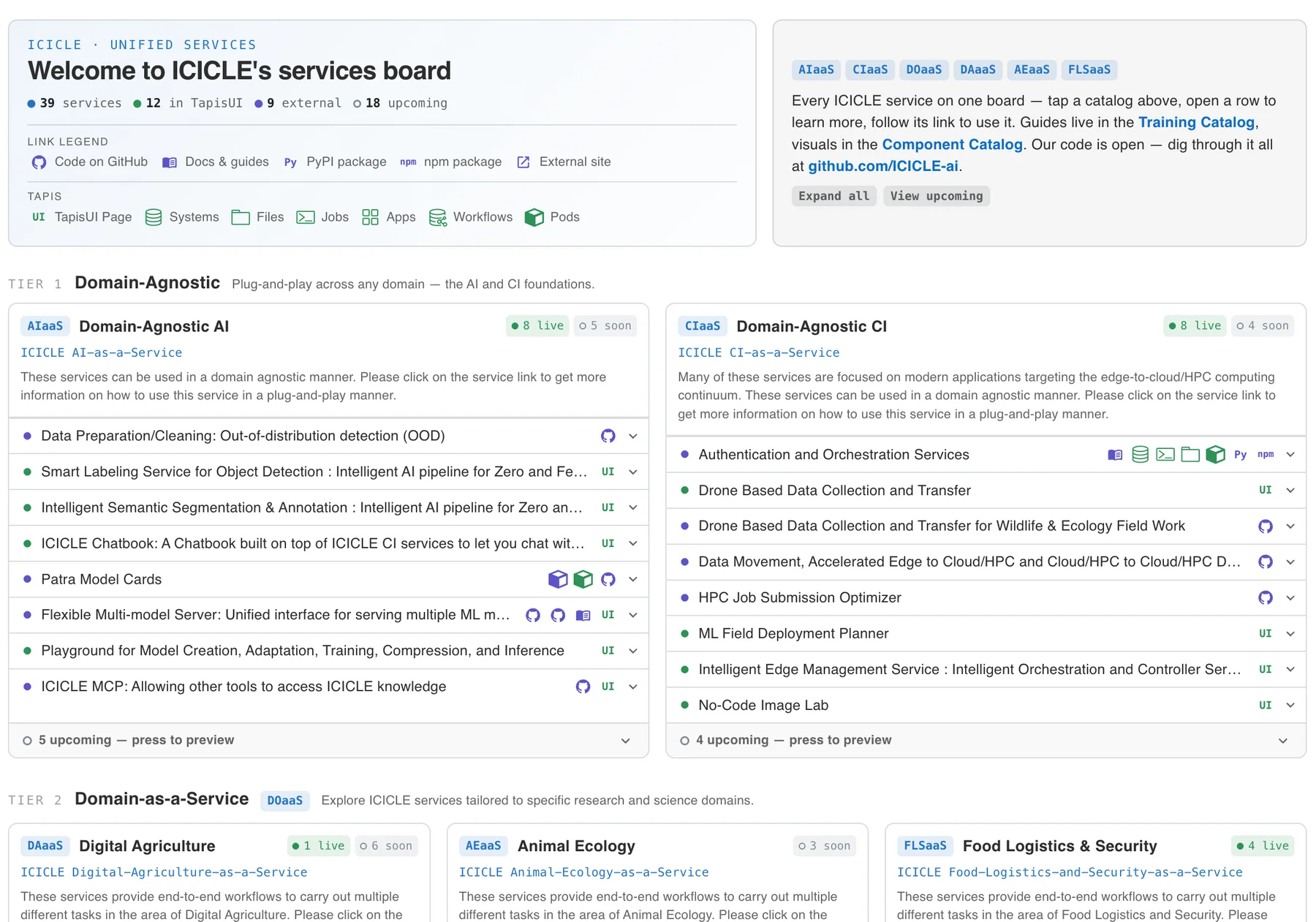Click '4 live' badge on Food Logistics card
Viewport: 1316px width, 922px height.
click(1263, 846)
